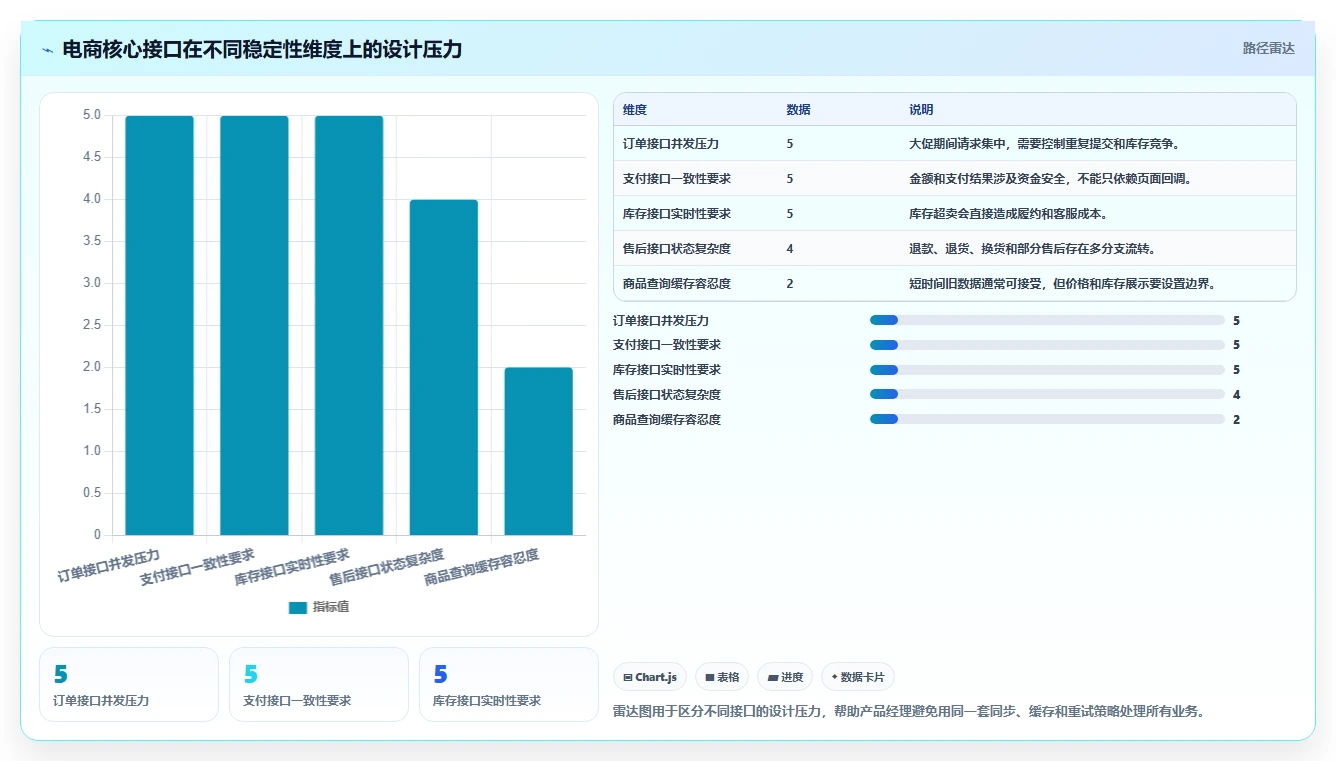Screen dimensions: 1336x761
Task: Click the 订单接口并发压力 progress bar
Action: [x=1047, y=320]
